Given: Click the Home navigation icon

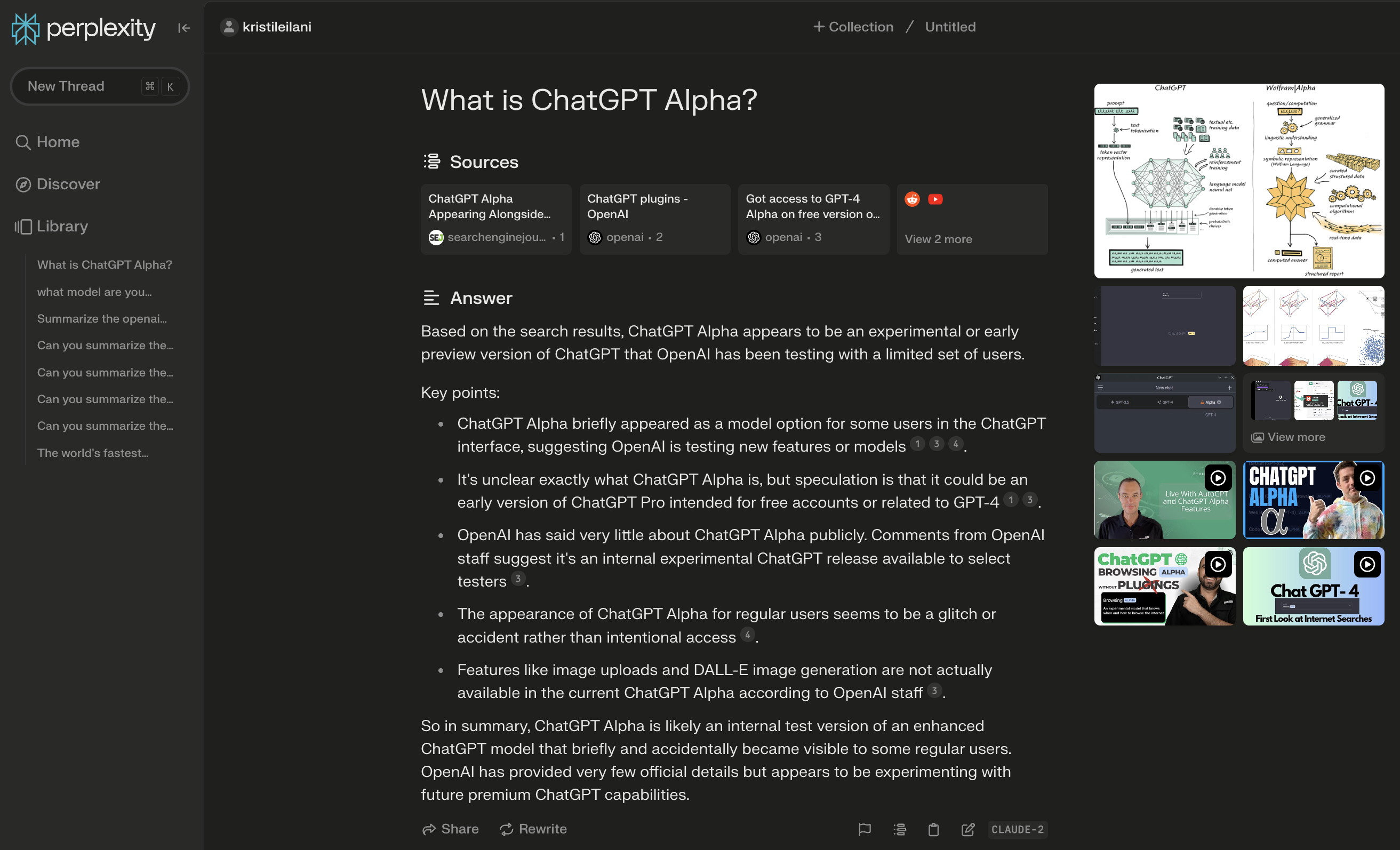Looking at the screenshot, I should click(23, 142).
